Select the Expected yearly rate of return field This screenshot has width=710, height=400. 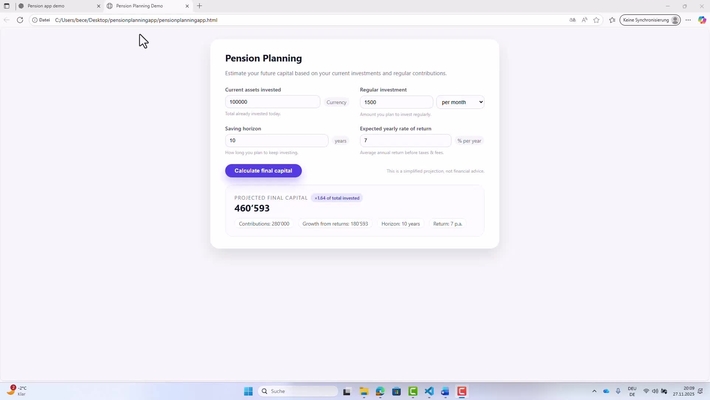[x=405, y=141]
